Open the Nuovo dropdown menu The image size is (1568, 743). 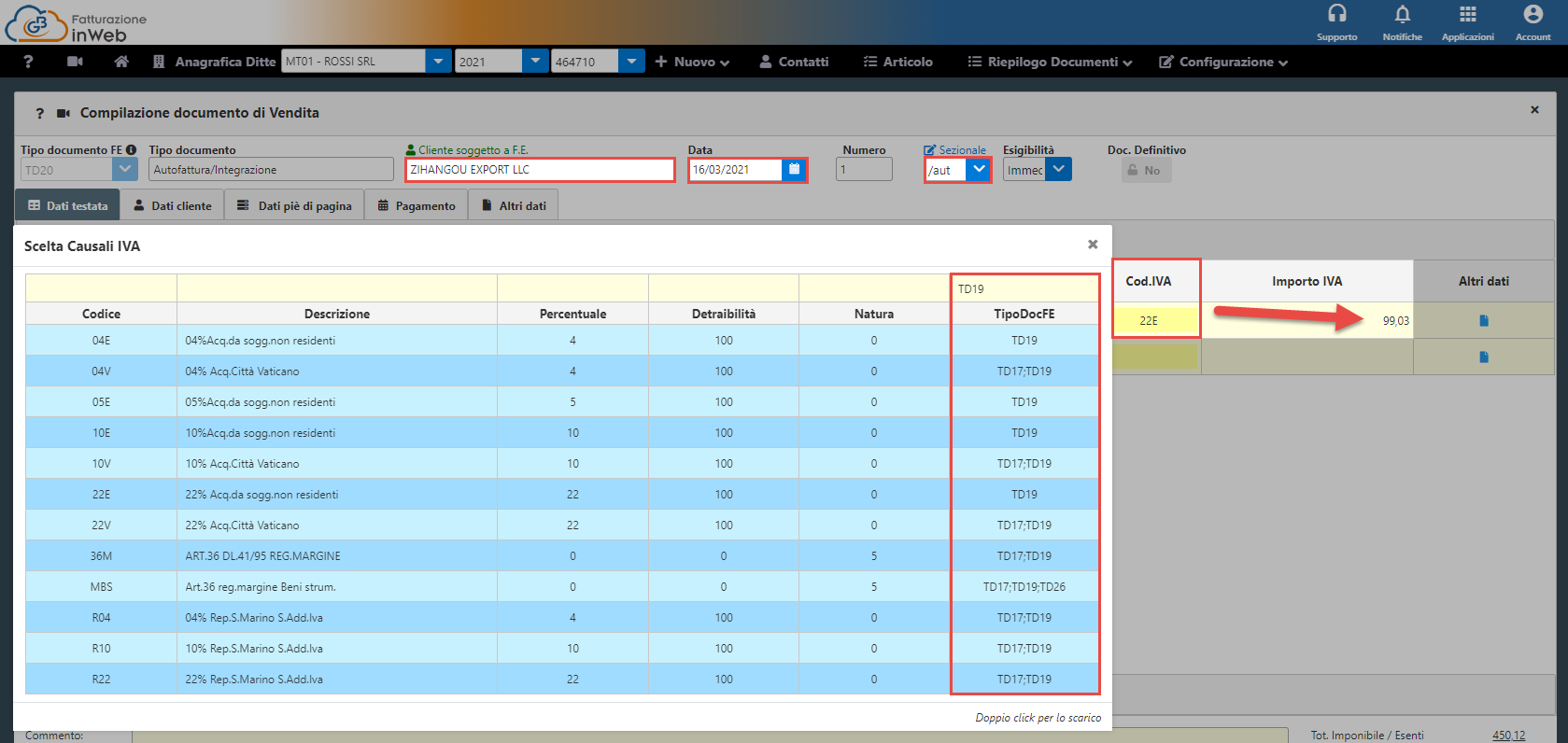[x=692, y=62]
